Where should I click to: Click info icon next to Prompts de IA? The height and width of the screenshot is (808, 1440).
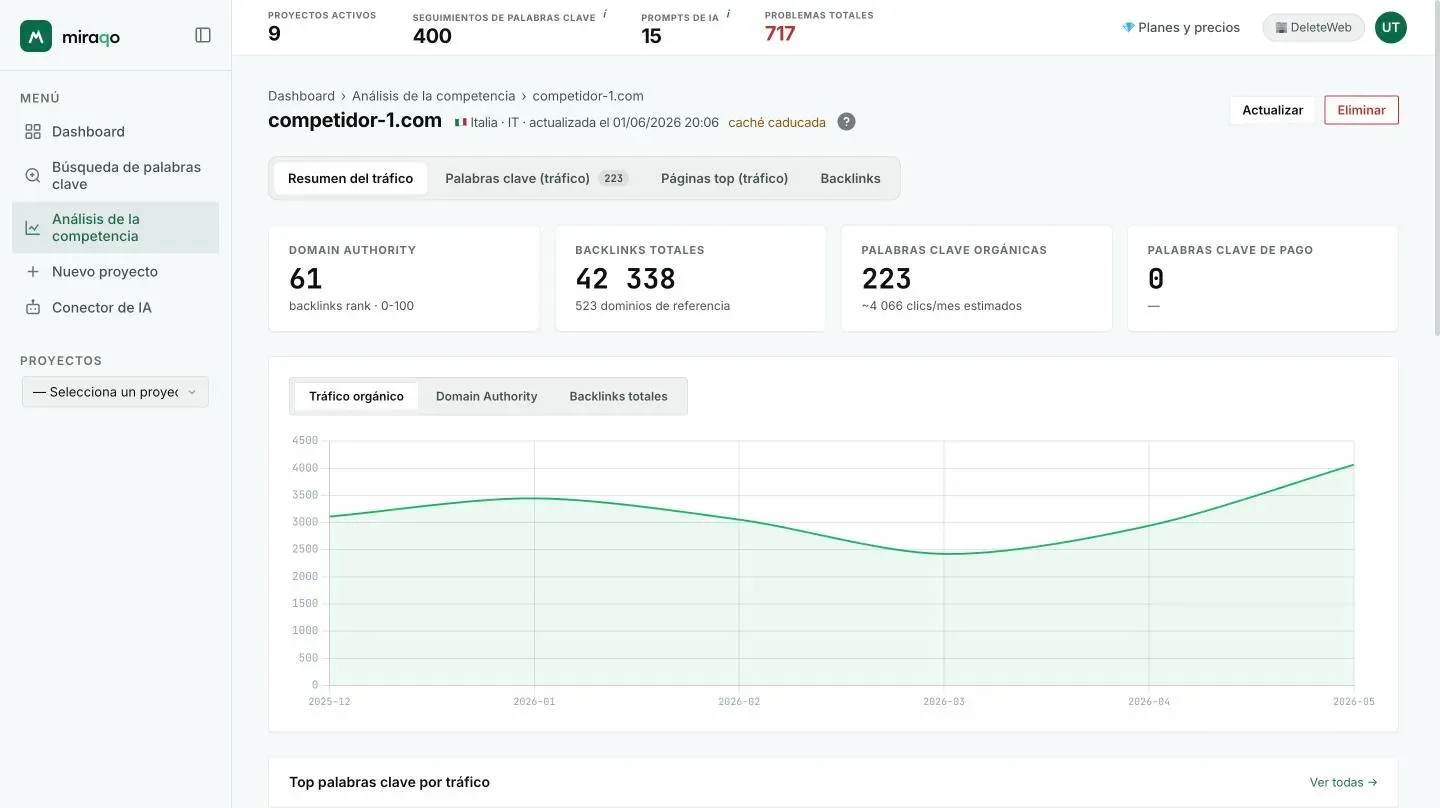coord(728,14)
